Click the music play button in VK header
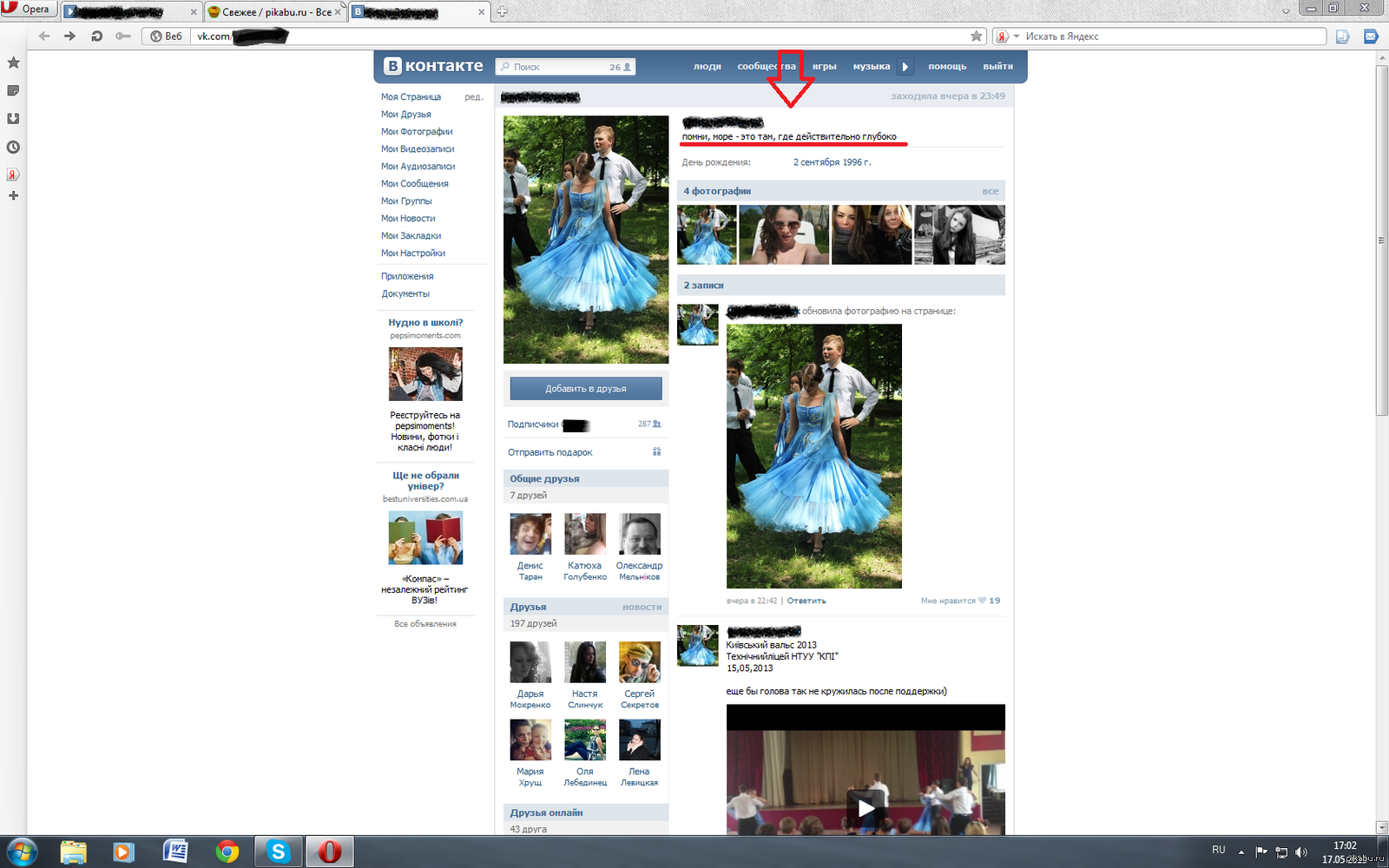Image resolution: width=1389 pixels, height=868 pixels. pyautogui.click(x=905, y=67)
